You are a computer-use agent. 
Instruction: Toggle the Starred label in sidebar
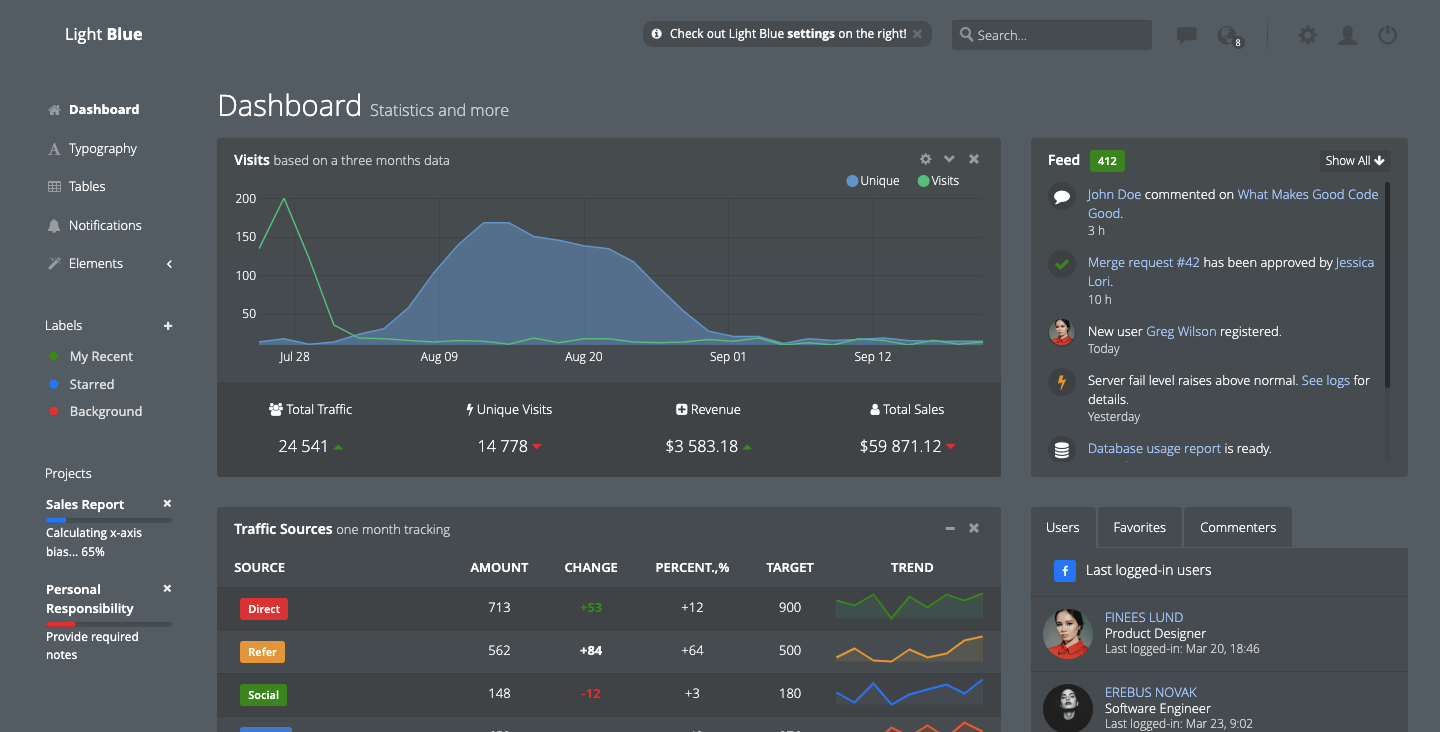coord(91,384)
